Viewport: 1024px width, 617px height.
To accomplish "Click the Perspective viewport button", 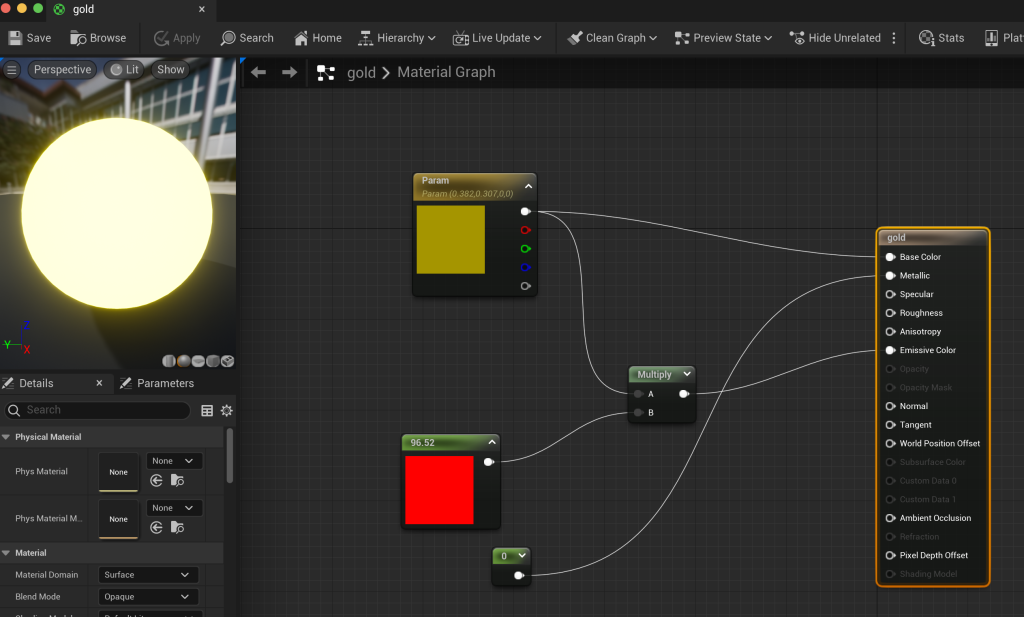I will click(62, 70).
